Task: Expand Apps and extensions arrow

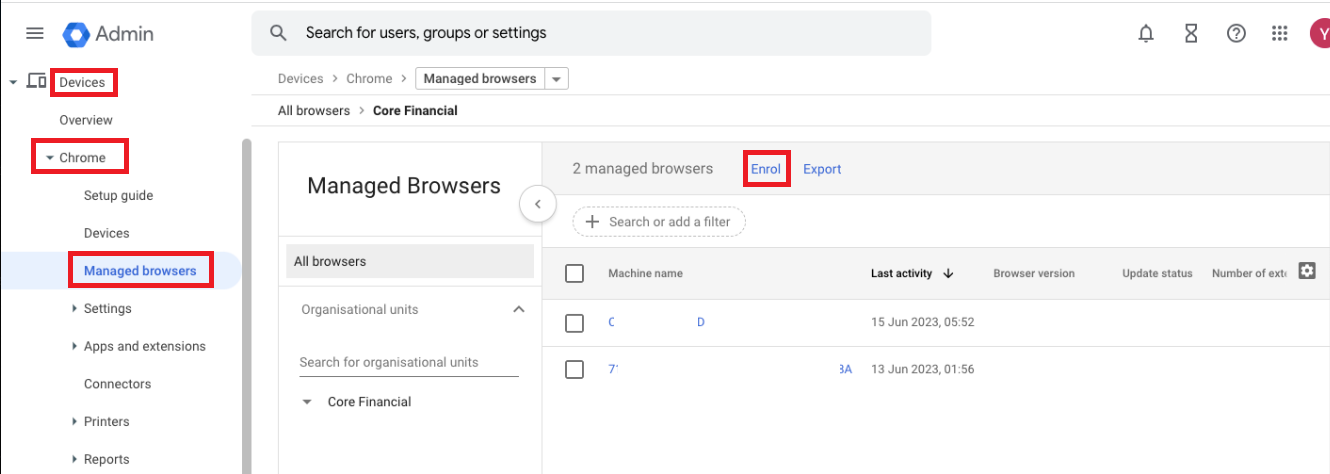Action: click(74, 347)
